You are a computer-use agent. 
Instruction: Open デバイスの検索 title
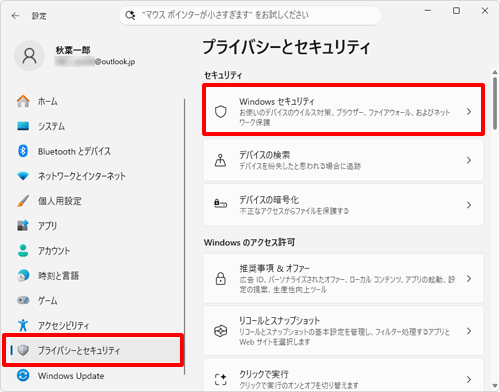point(264,155)
